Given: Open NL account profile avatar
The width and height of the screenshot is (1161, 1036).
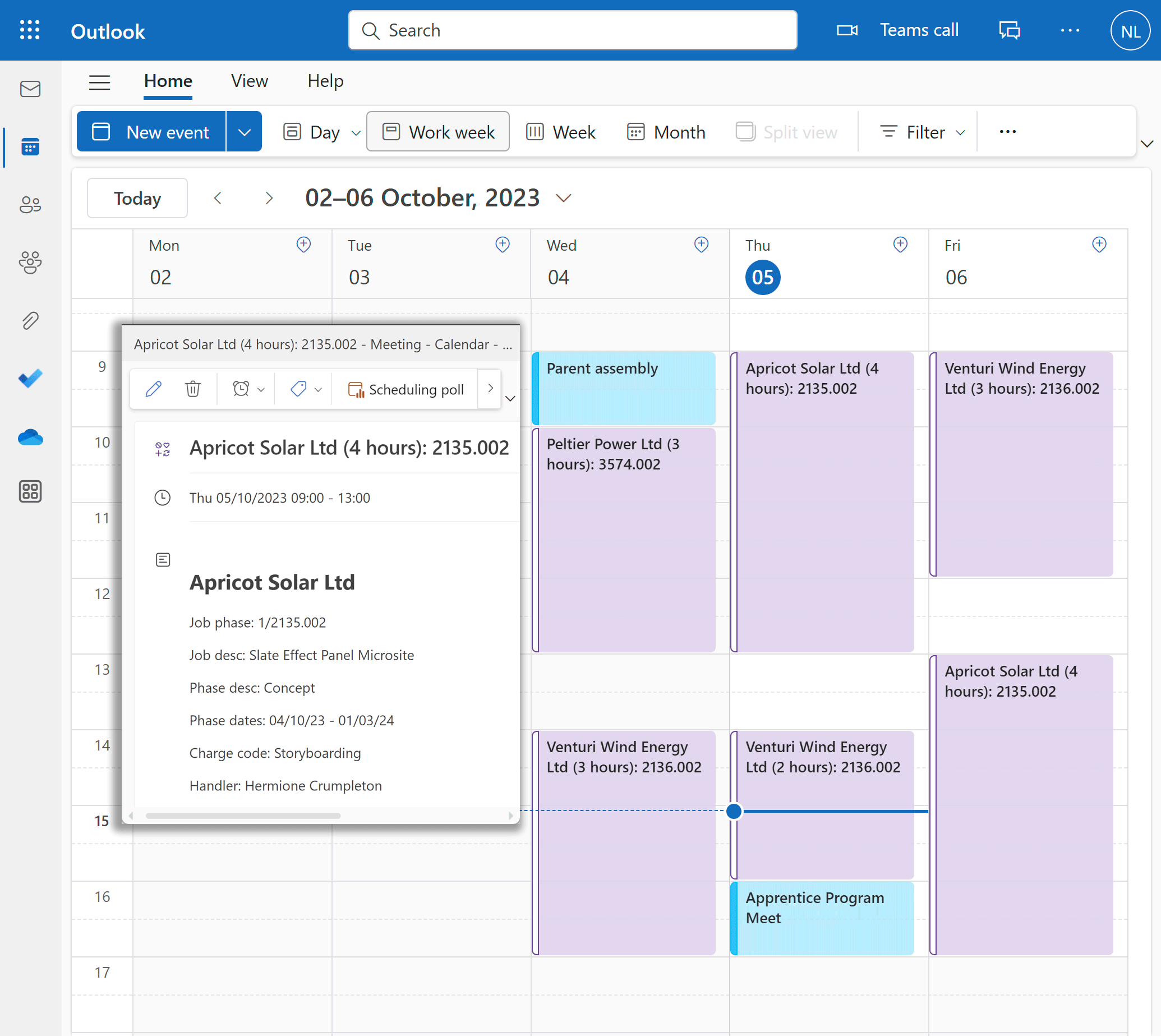Looking at the screenshot, I should pyautogui.click(x=1130, y=30).
